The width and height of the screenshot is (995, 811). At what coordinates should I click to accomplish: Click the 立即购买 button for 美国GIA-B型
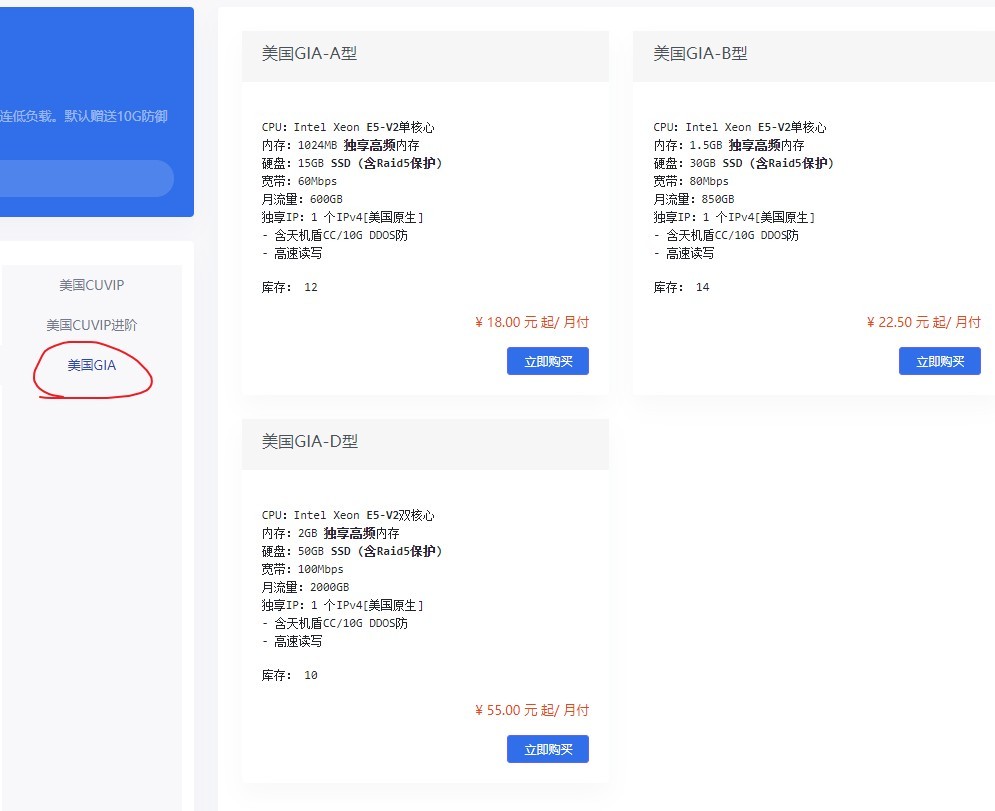click(939, 361)
